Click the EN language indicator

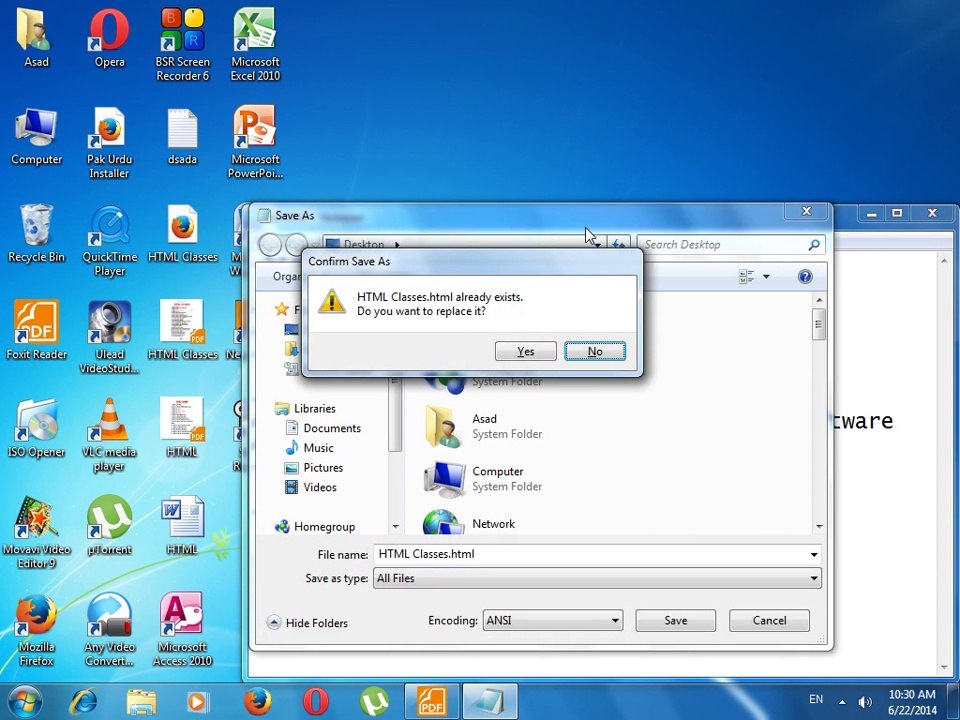pyautogui.click(x=816, y=699)
